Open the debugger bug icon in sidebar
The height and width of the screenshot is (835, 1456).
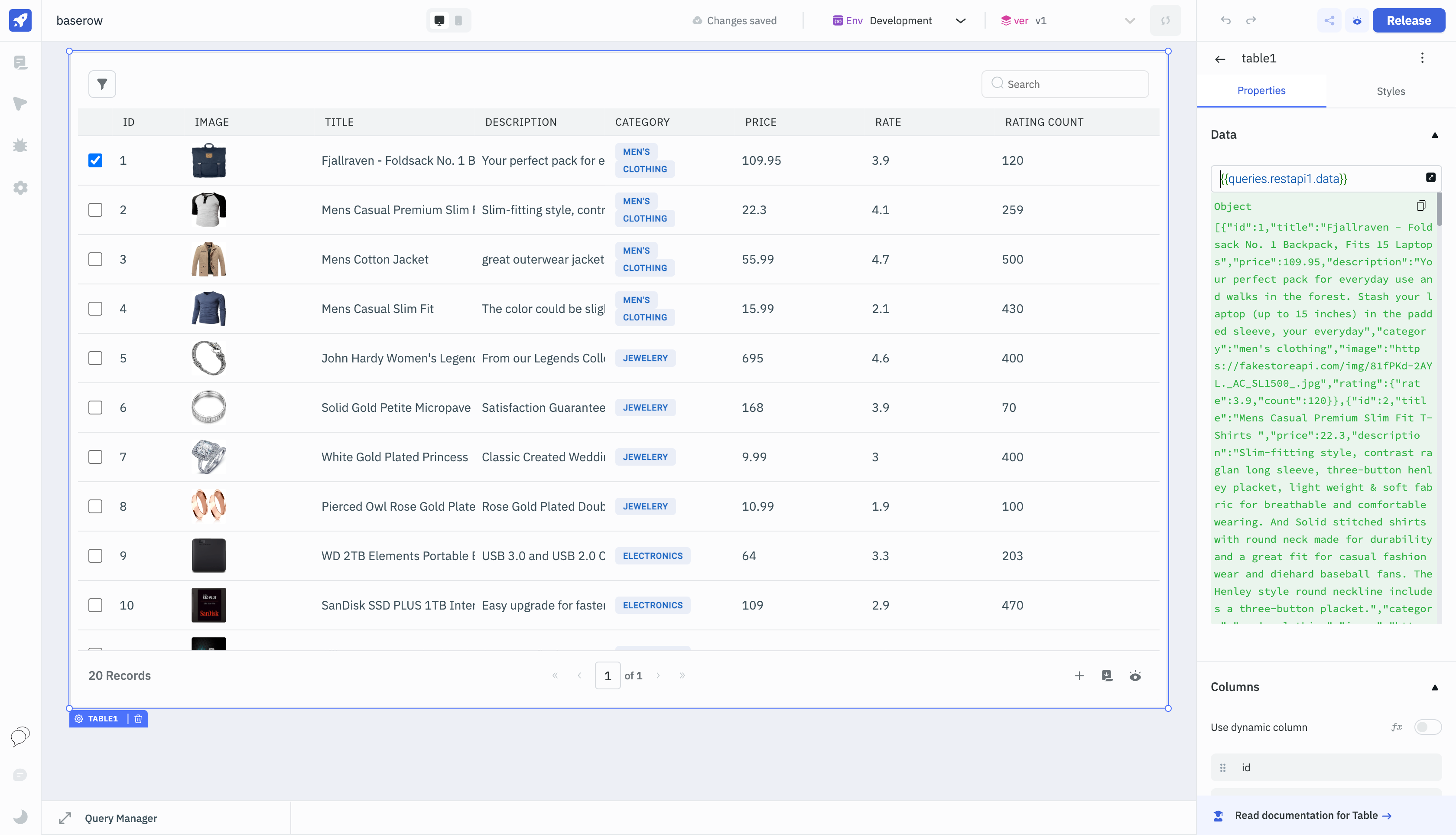click(20, 146)
